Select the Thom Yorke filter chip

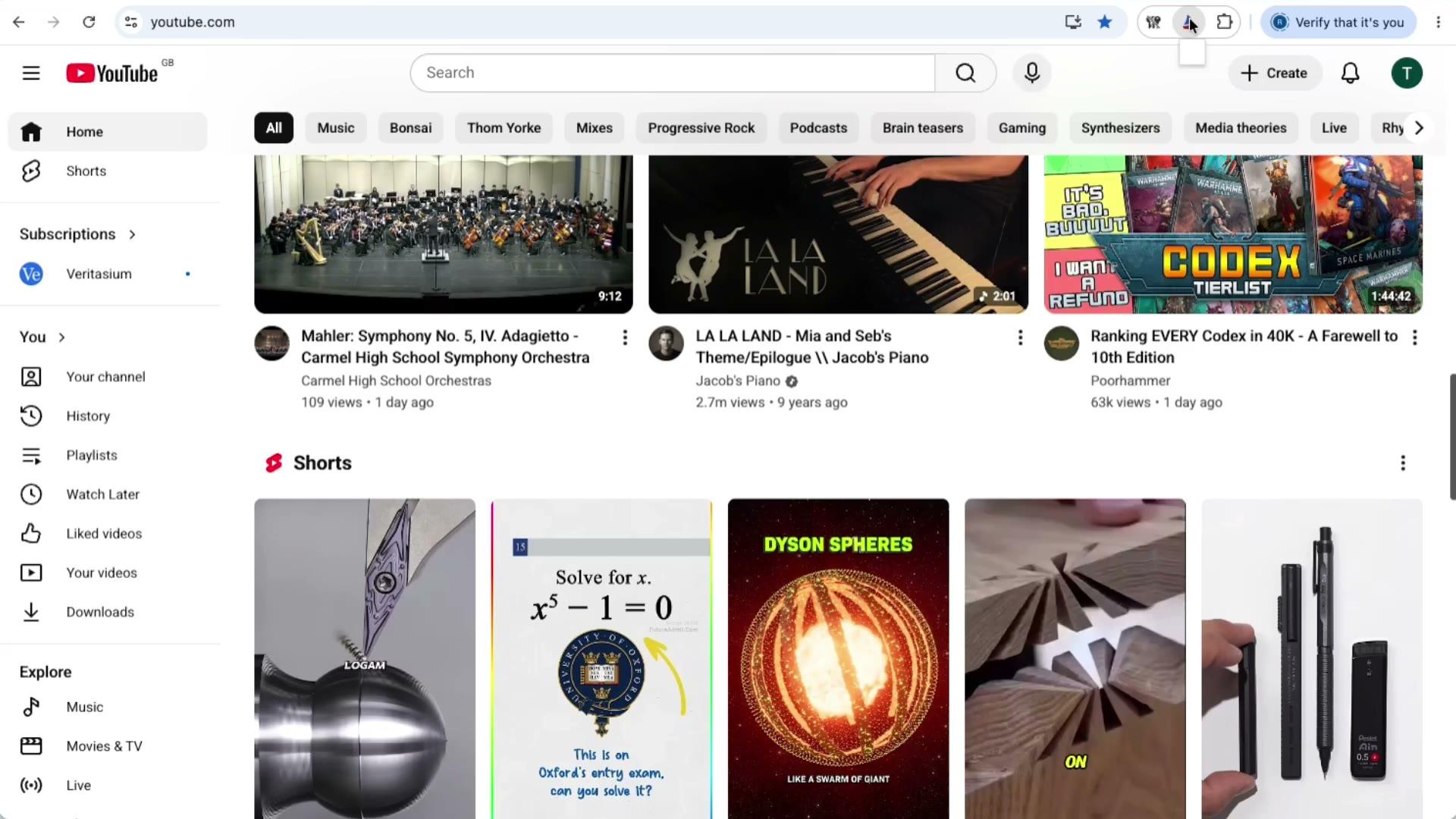click(x=504, y=128)
